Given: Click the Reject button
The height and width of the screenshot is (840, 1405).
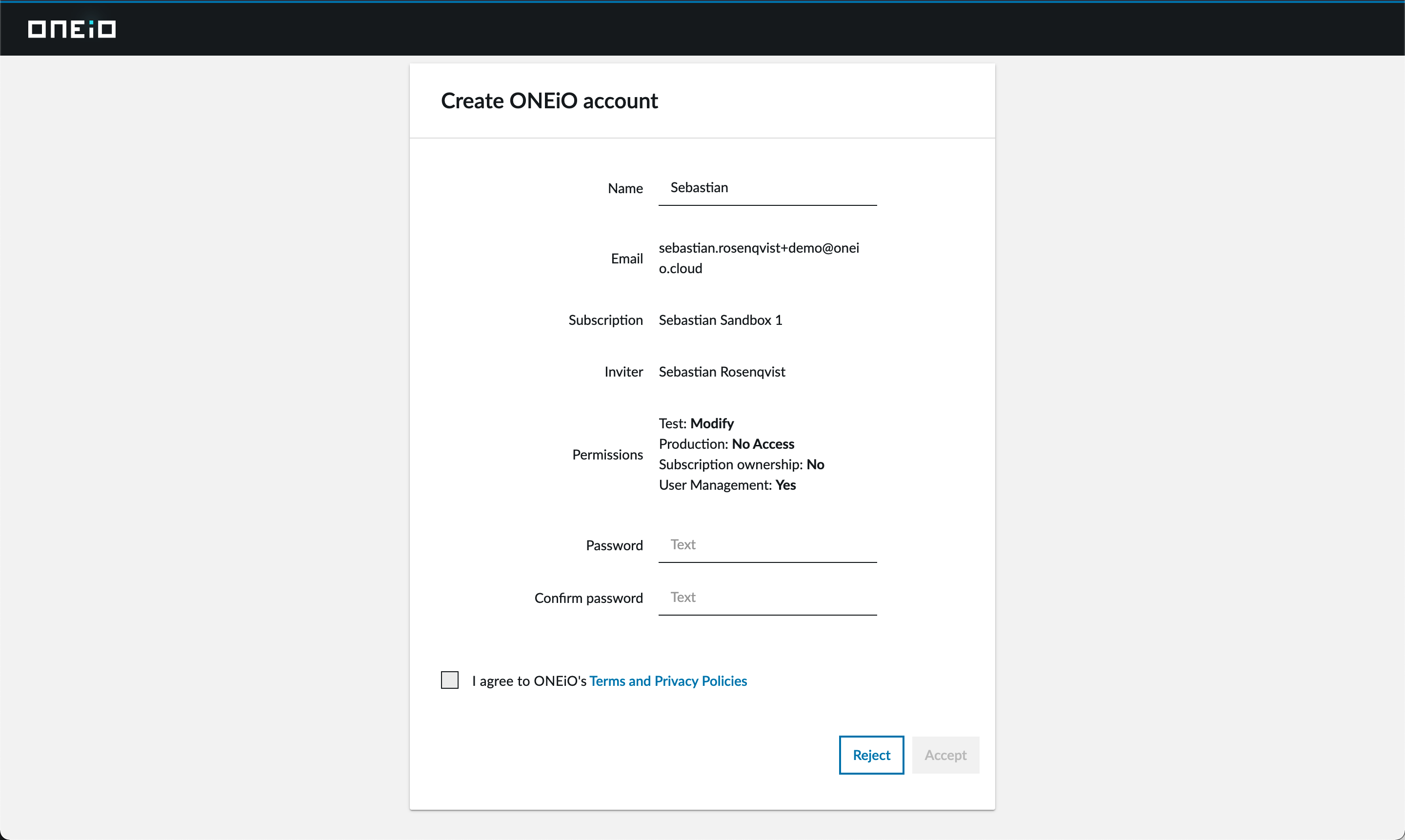Looking at the screenshot, I should point(871,755).
